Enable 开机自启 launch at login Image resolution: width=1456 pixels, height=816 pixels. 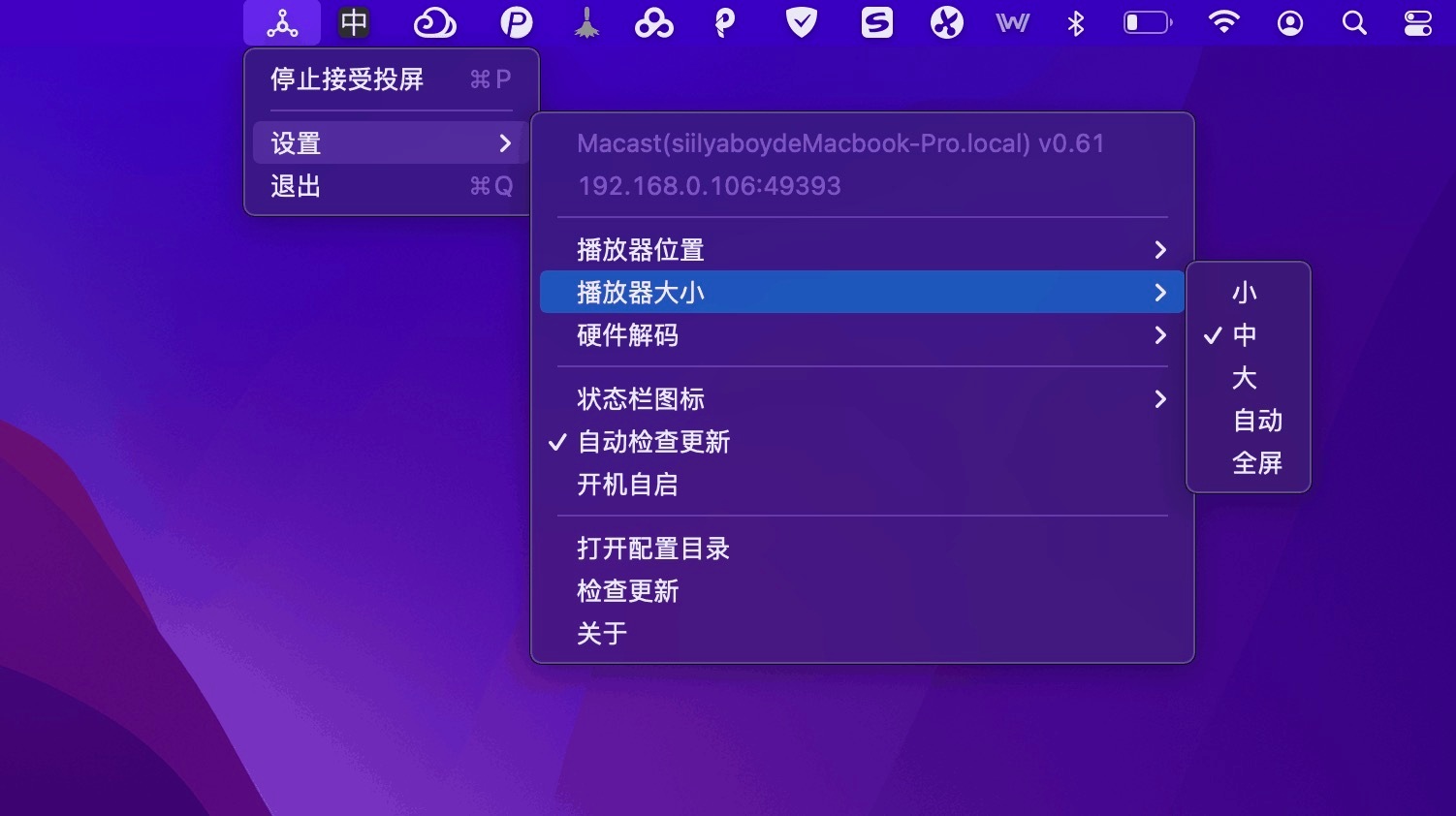tap(628, 485)
